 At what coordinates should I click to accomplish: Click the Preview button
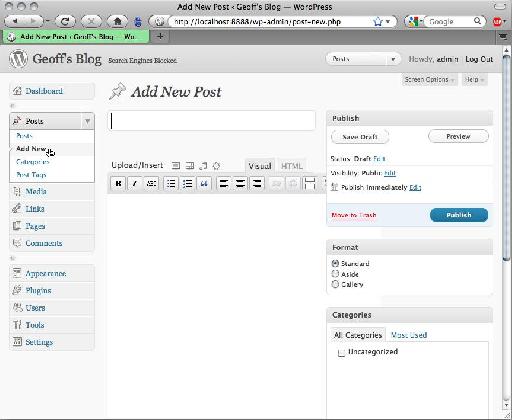[458, 136]
